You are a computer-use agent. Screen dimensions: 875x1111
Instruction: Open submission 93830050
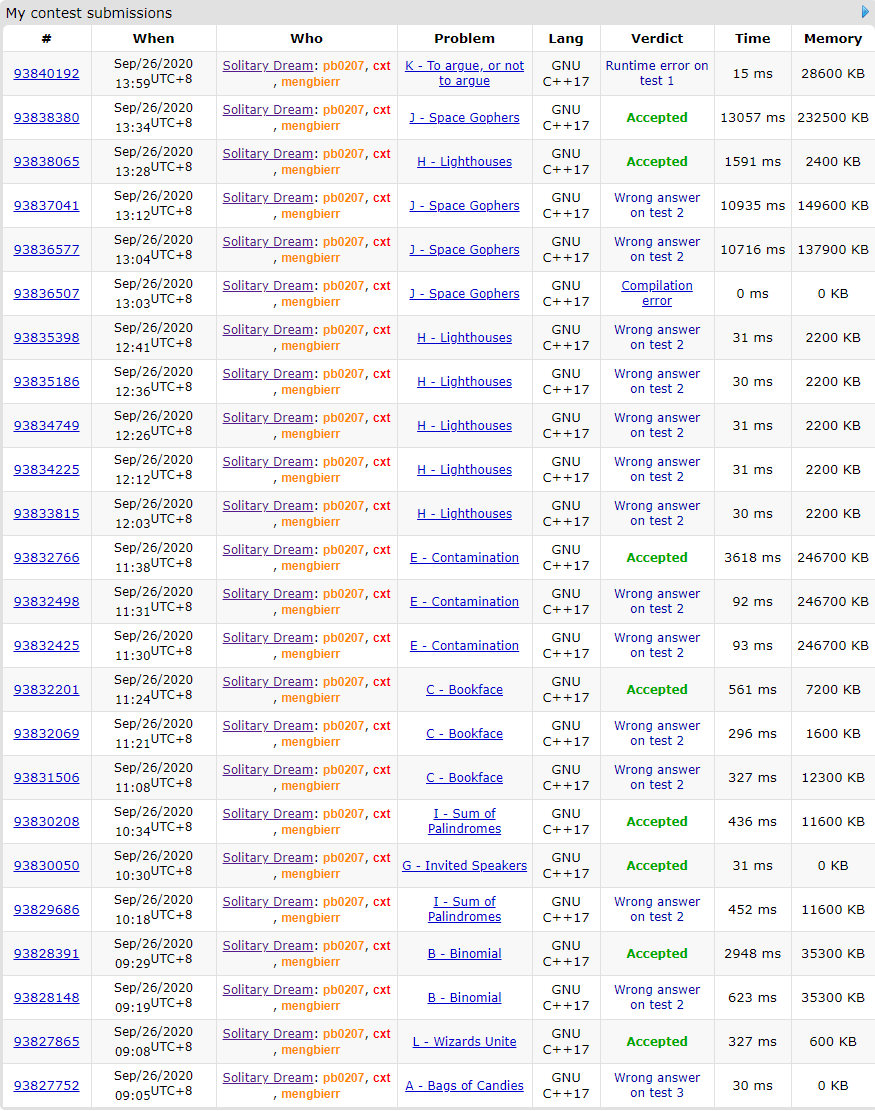point(46,866)
